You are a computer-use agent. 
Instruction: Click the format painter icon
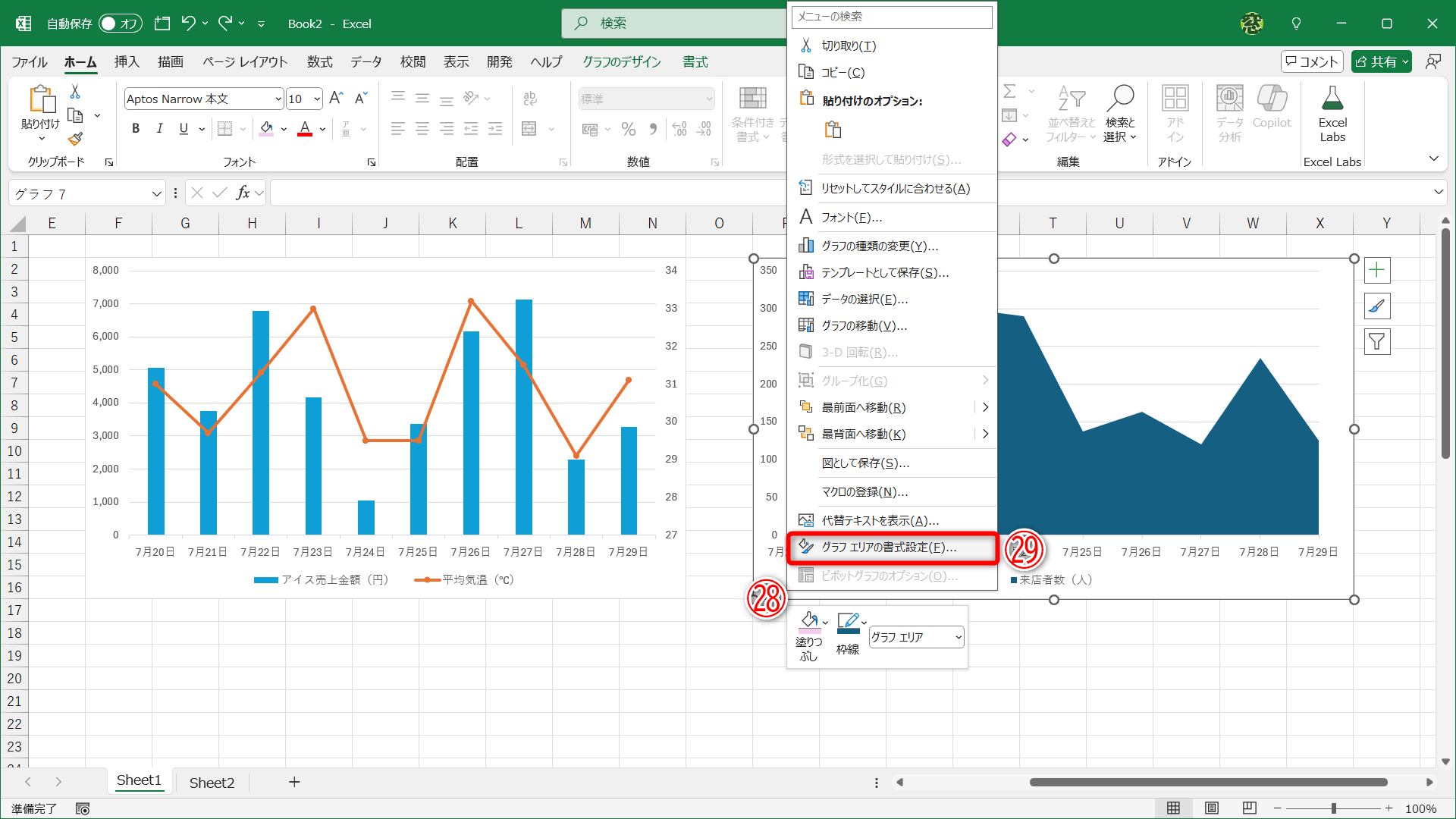coord(75,140)
